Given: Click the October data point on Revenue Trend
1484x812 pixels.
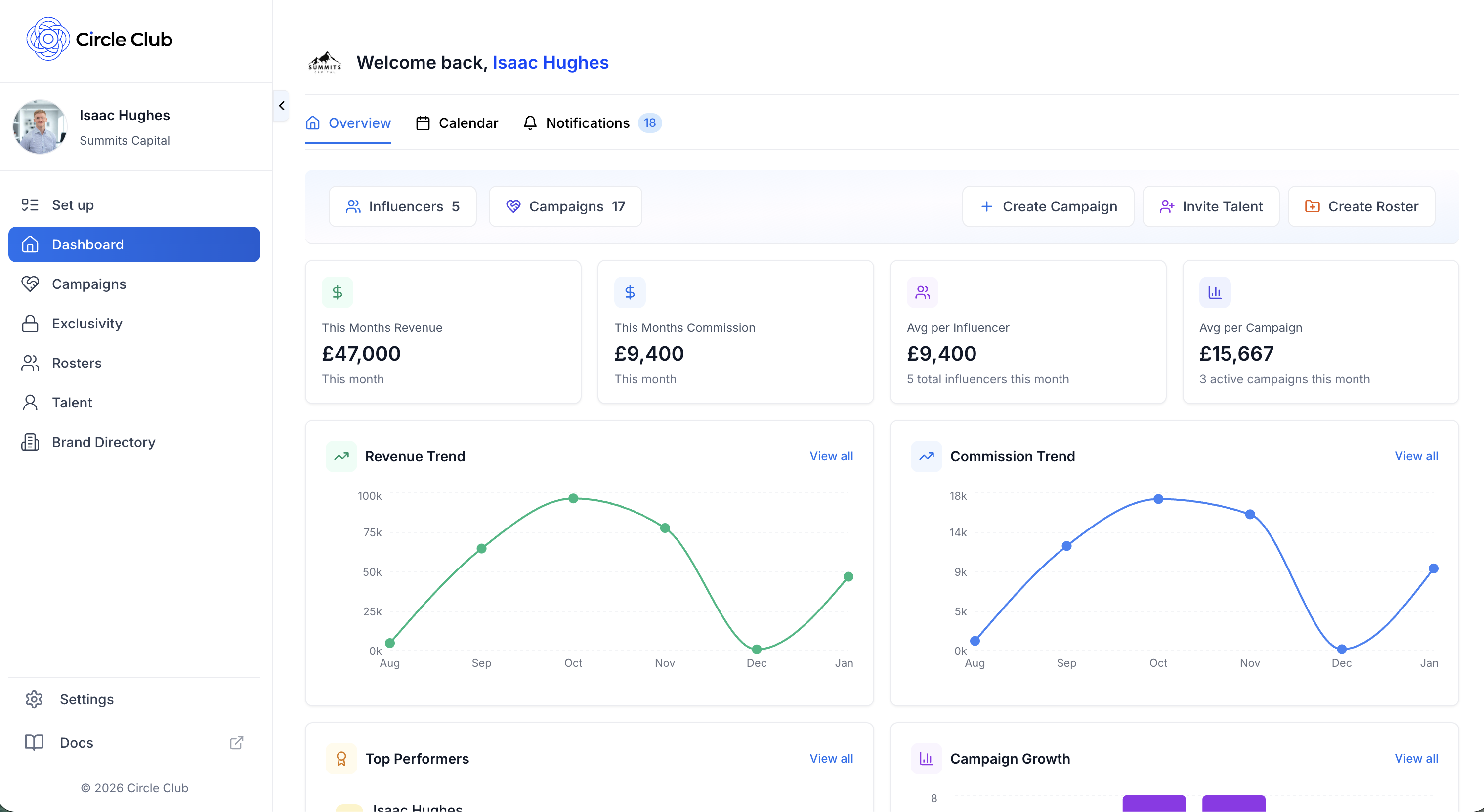Looking at the screenshot, I should pyautogui.click(x=573, y=498).
